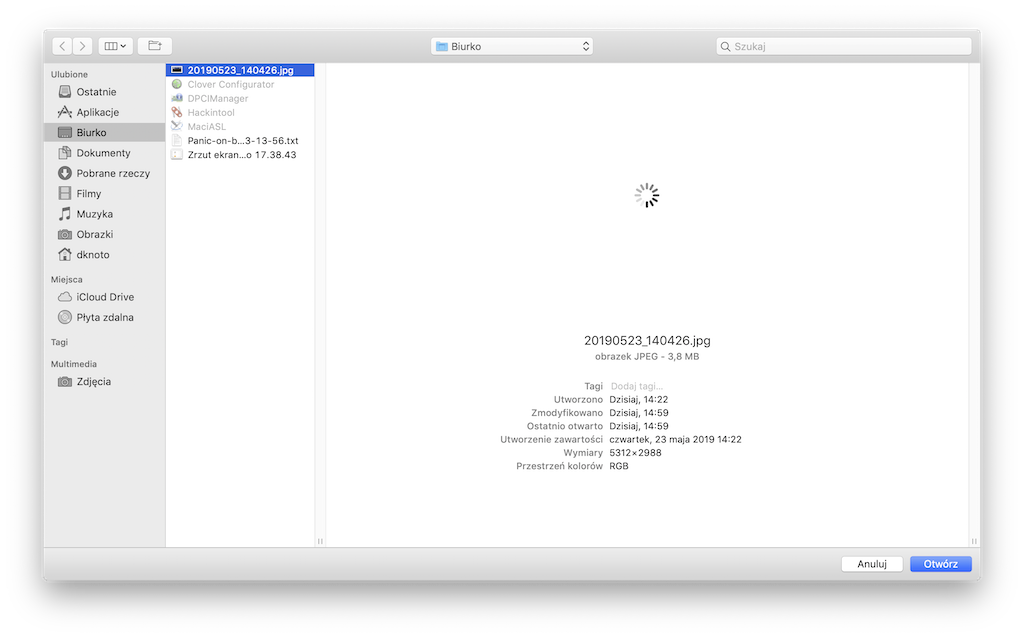This screenshot has width=1024, height=638.
Task: Select Panic-on-b...3-13-56.txt file
Action: tap(240, 140)
